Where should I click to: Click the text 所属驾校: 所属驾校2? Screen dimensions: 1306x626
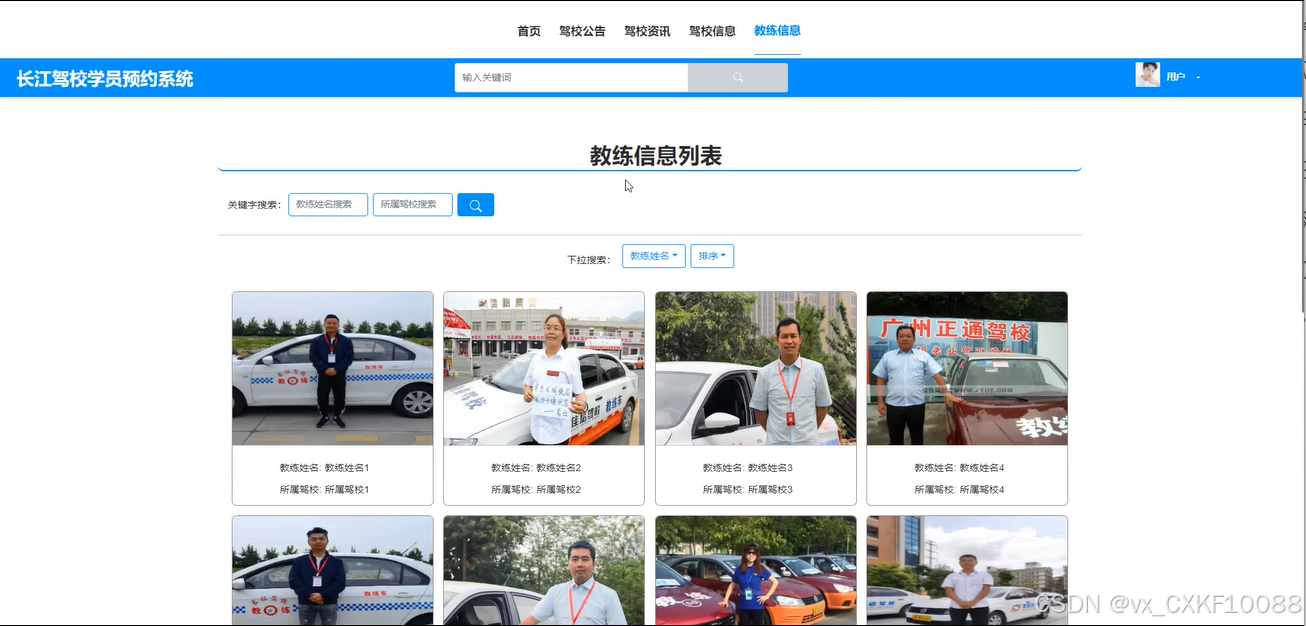536,490
